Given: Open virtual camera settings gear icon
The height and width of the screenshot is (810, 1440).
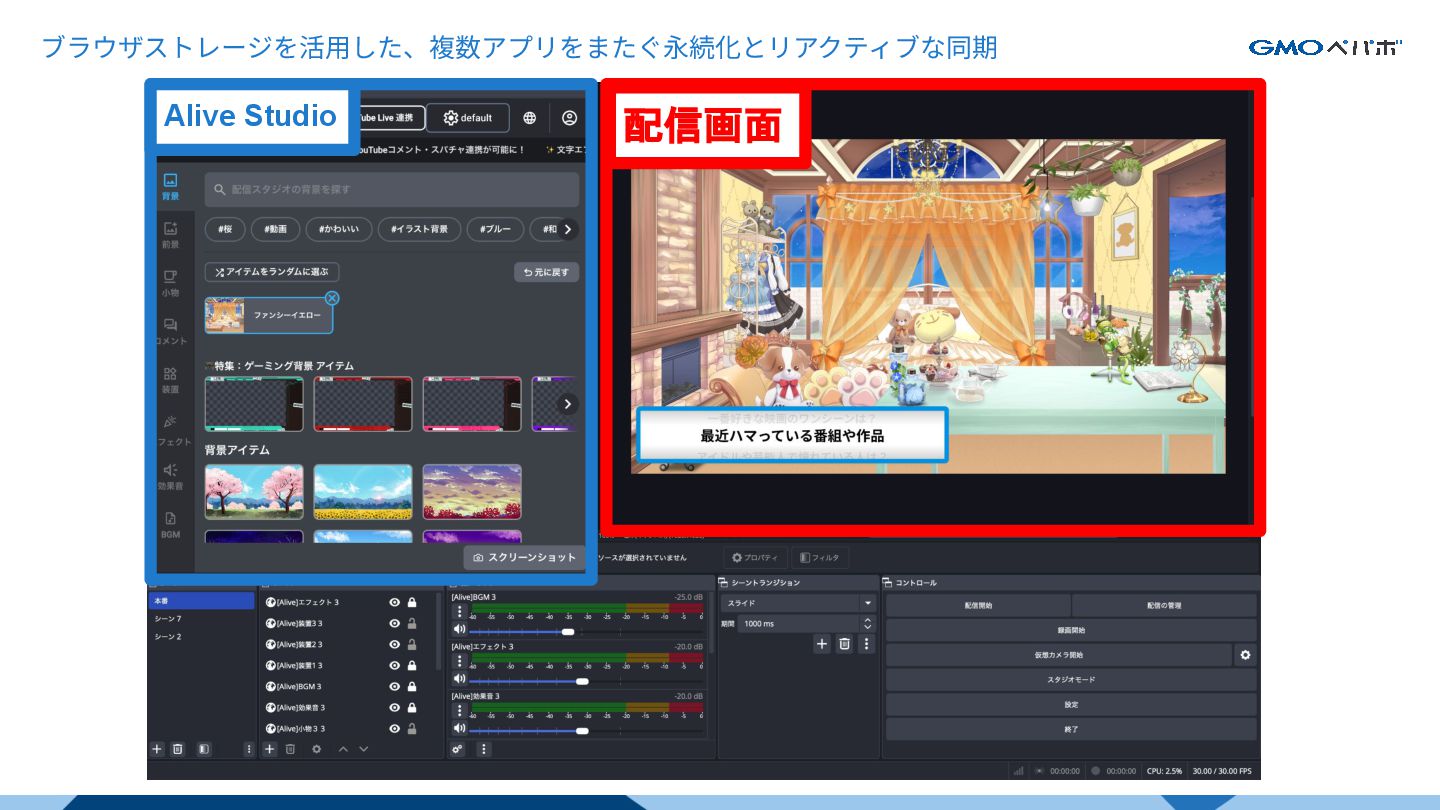Looking at the screenshot, I should tap(1245, 655).
